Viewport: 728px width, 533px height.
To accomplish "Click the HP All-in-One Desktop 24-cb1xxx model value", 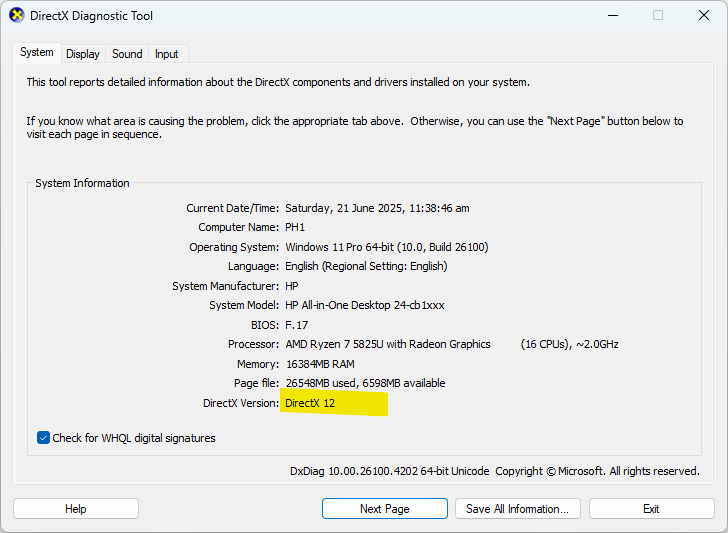I will point(364,305).
